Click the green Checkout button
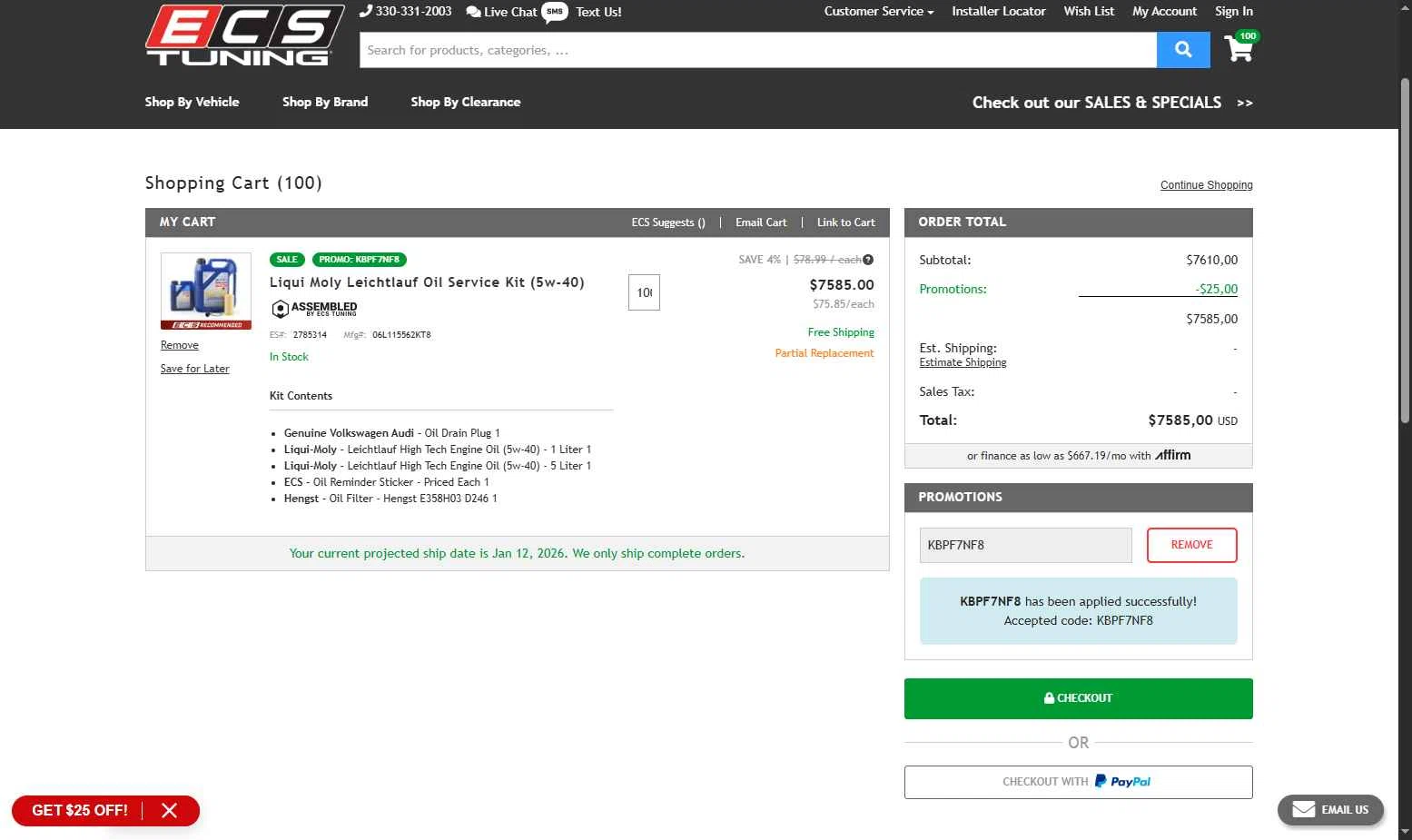This screenshot has width=1412, height=840. tap(1078, 698)
